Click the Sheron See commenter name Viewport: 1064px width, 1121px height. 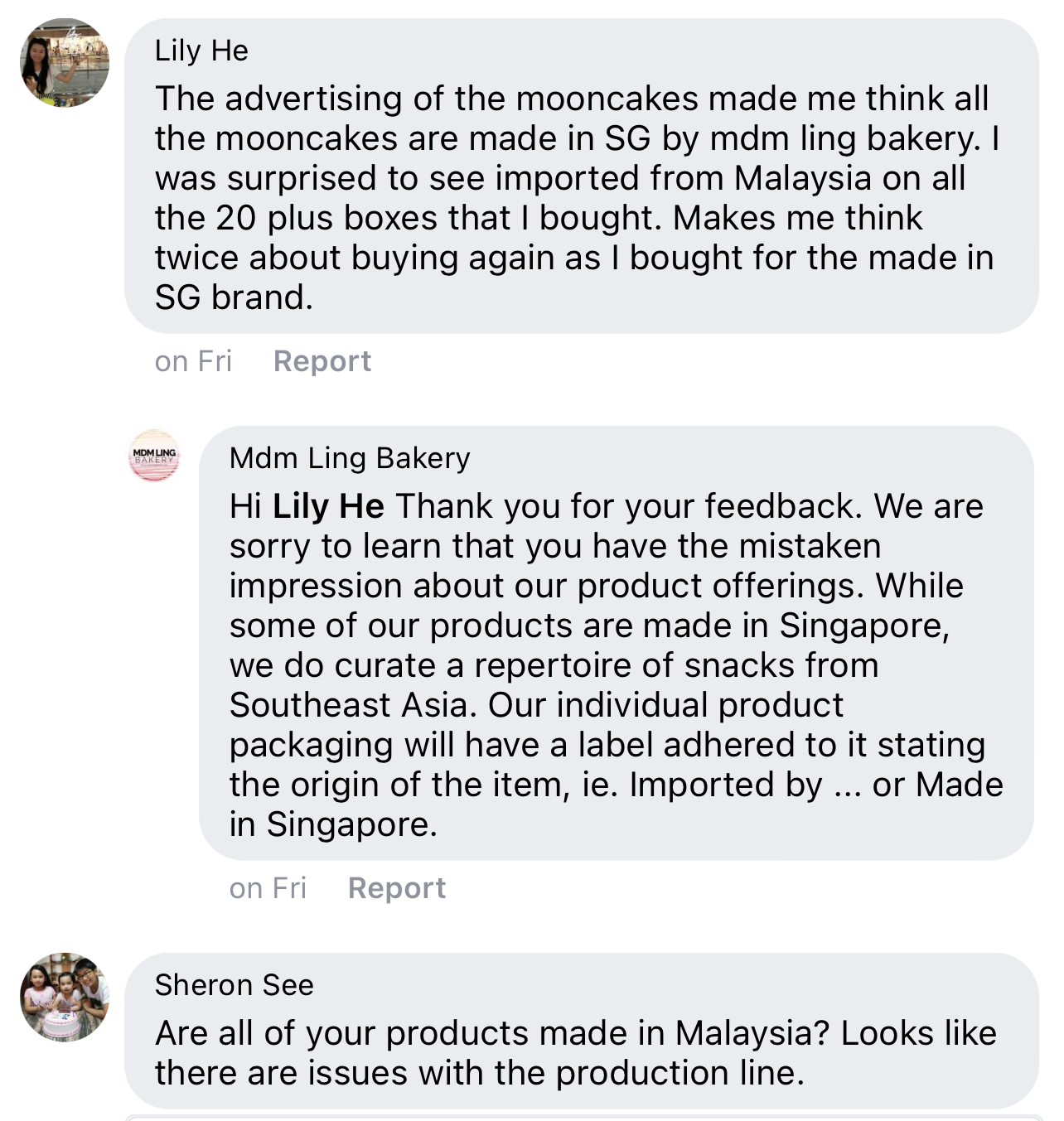tap(234, 985)
